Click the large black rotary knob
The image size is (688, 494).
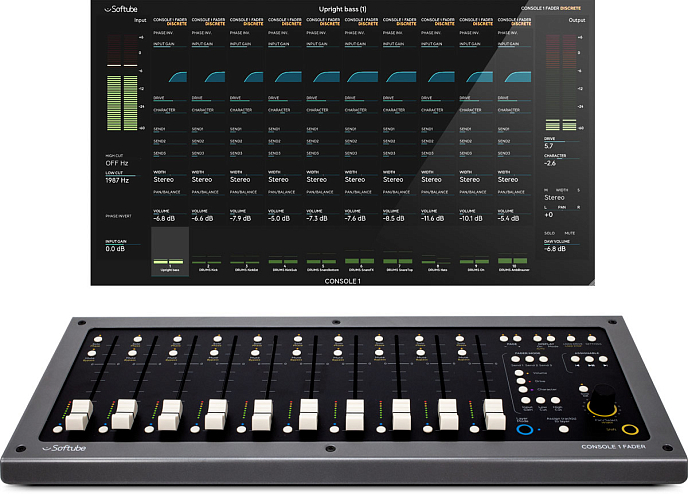point(603,398)
